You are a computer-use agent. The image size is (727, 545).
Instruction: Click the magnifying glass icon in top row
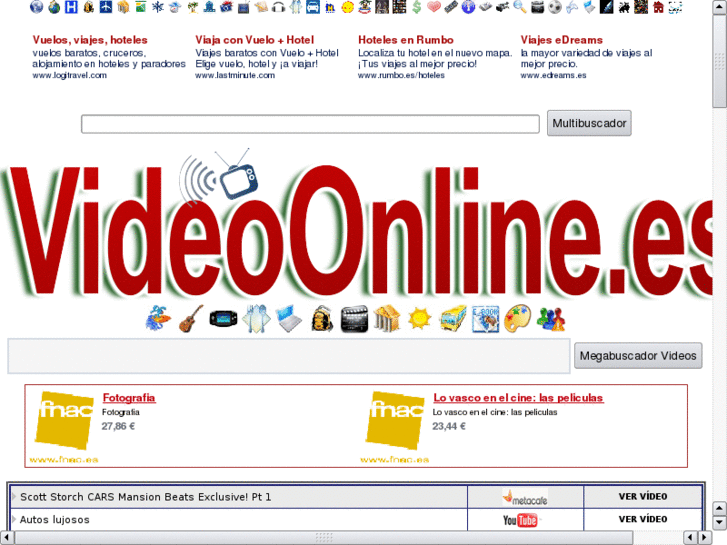click(520, 7)
